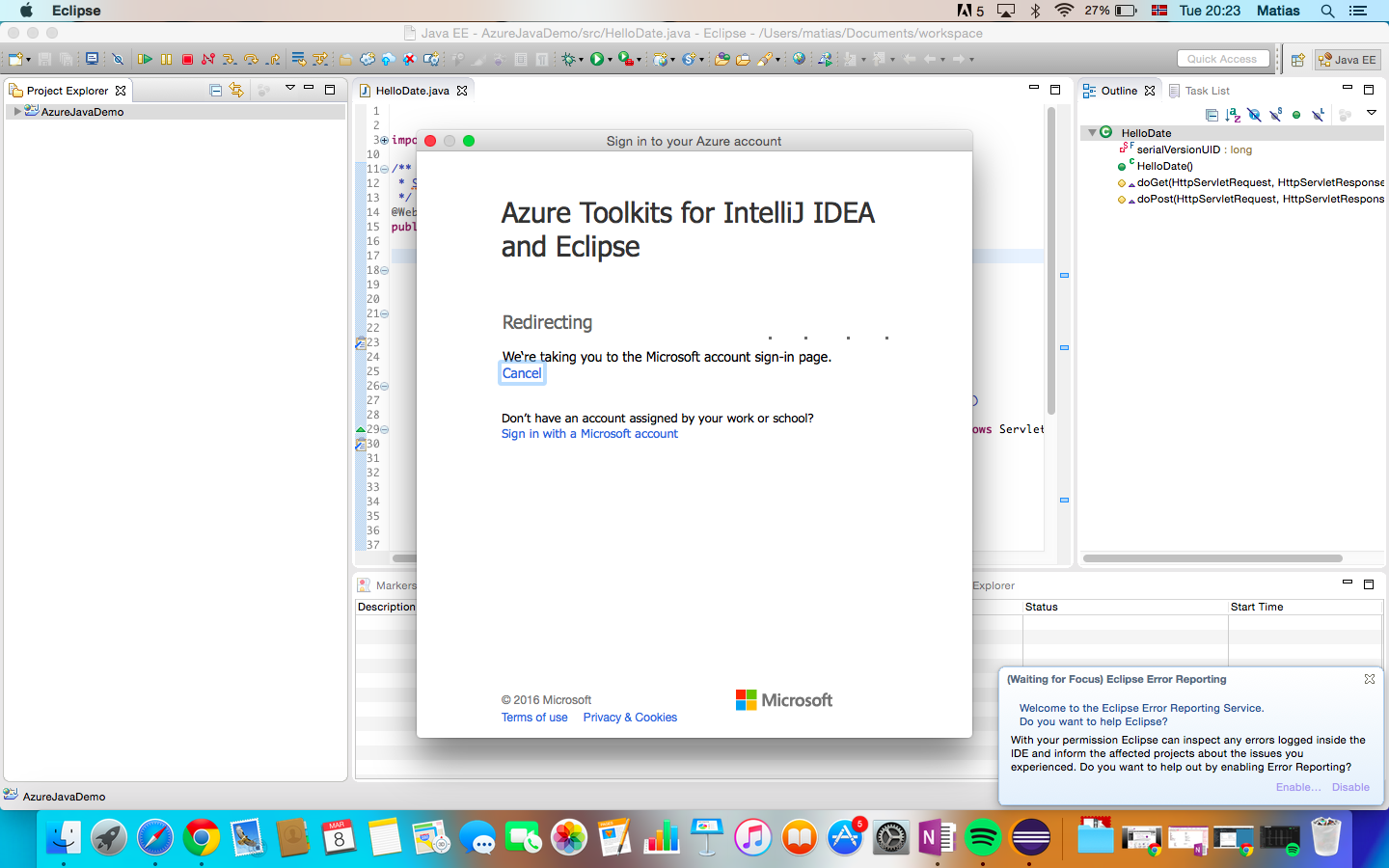Click the green Run icon
The height and width of the screenshot is (868, 1389).
click(597, 59)
